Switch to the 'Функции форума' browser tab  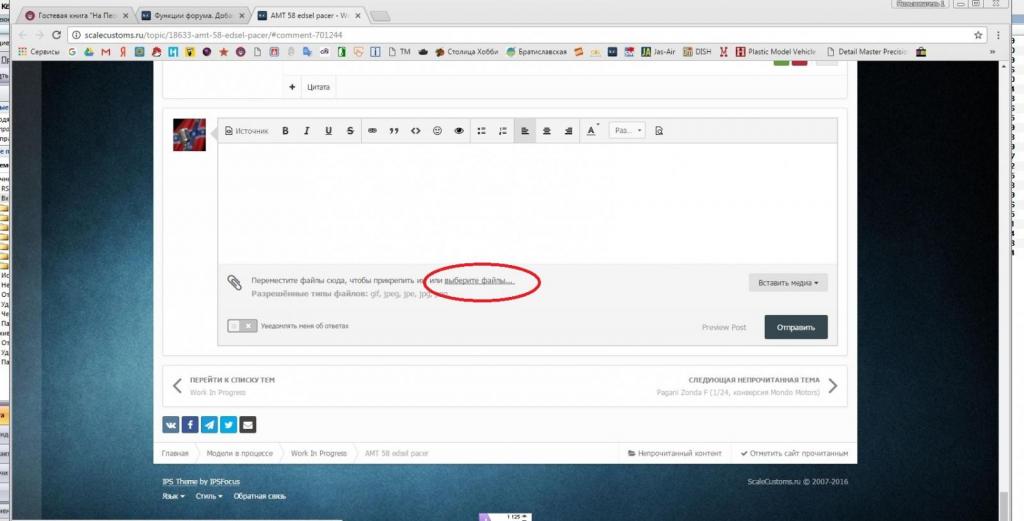pos(188,16)
